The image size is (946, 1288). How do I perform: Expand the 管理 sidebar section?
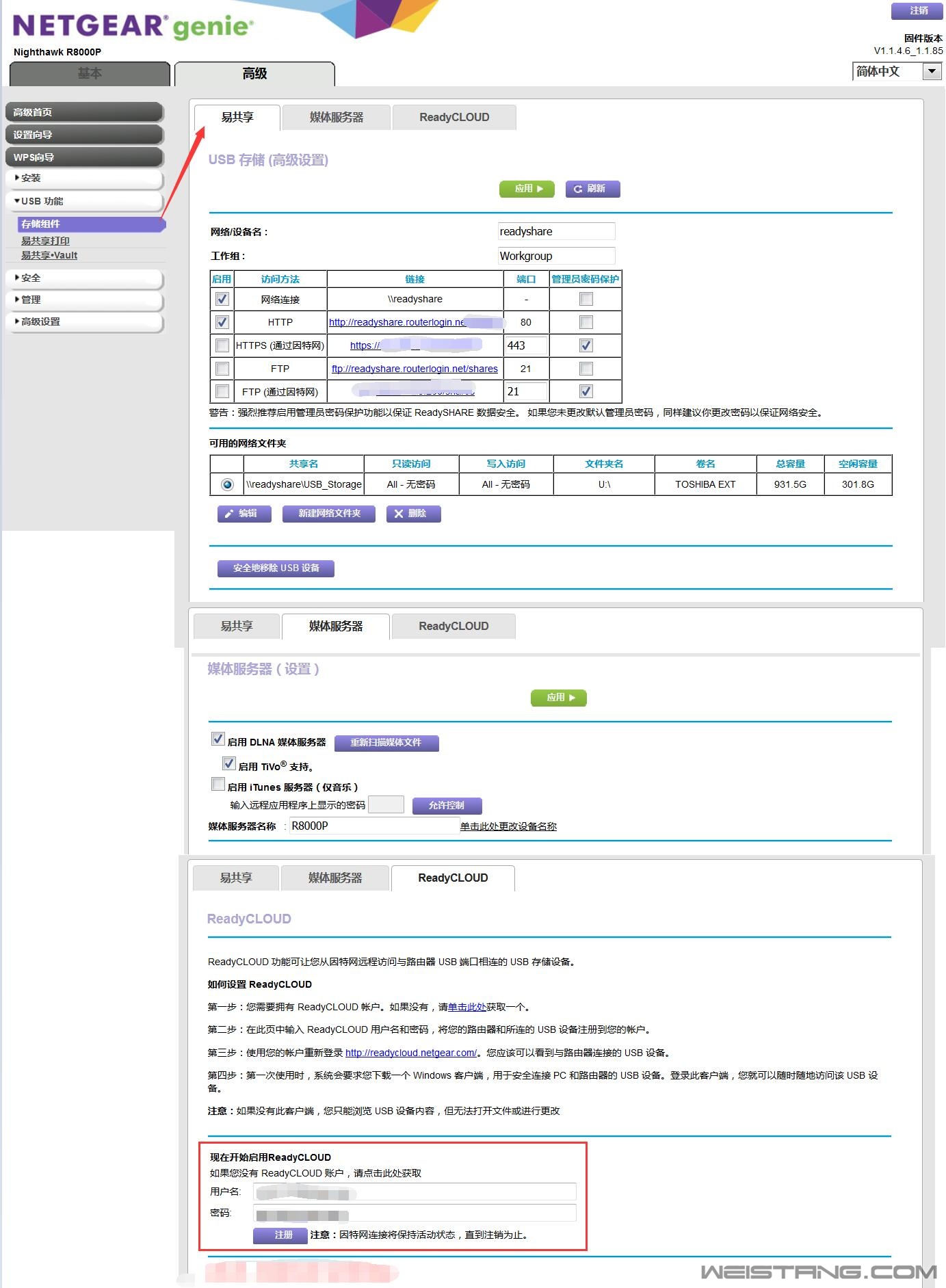pyautogui.click(x=84, y=300)
